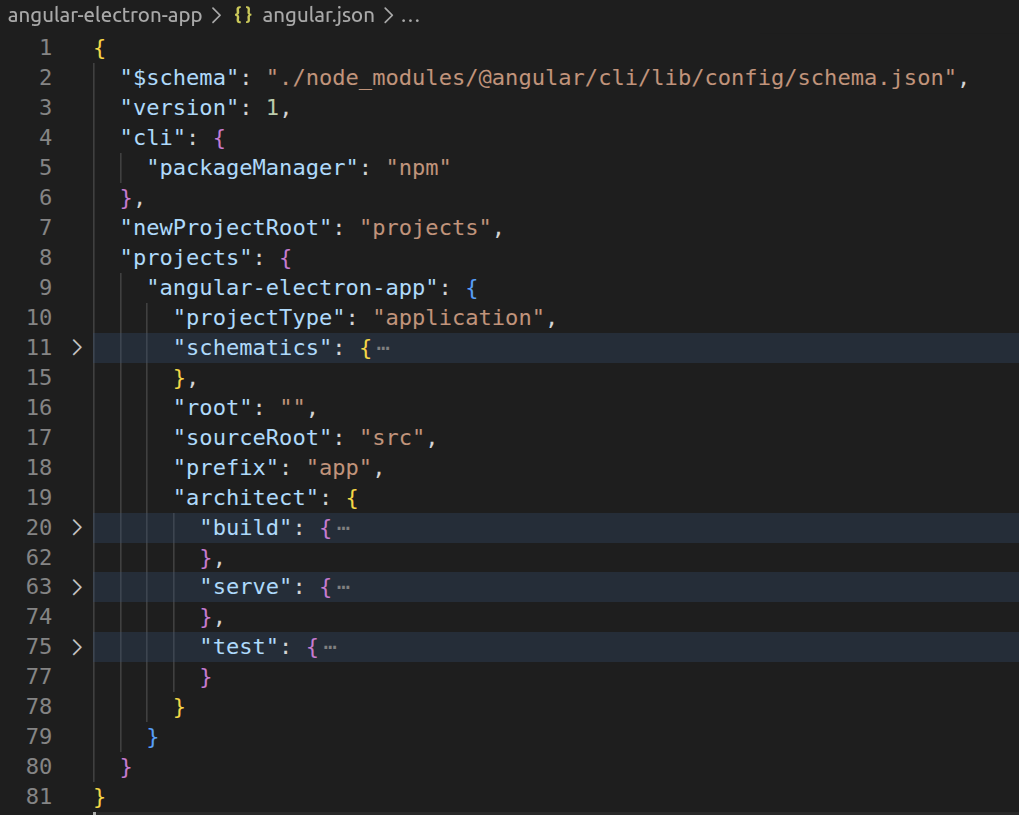Click the "npm" value
Viewport: 1019px width, 815px height.
[419, 168]
